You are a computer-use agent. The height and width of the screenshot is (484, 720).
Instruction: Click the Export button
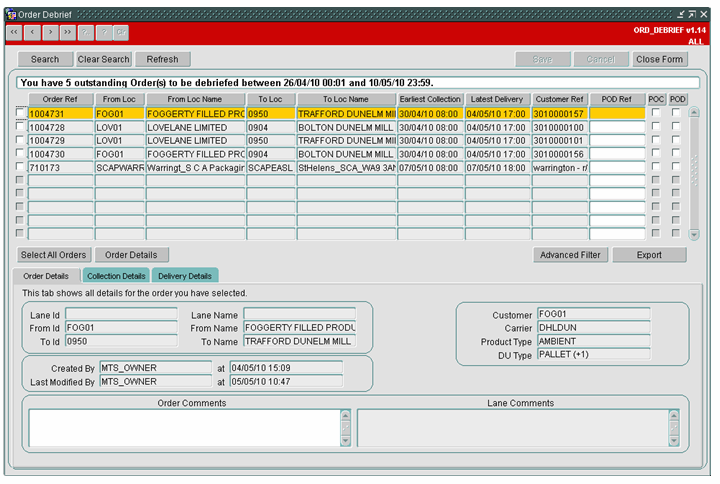click(x=649, y=255)
